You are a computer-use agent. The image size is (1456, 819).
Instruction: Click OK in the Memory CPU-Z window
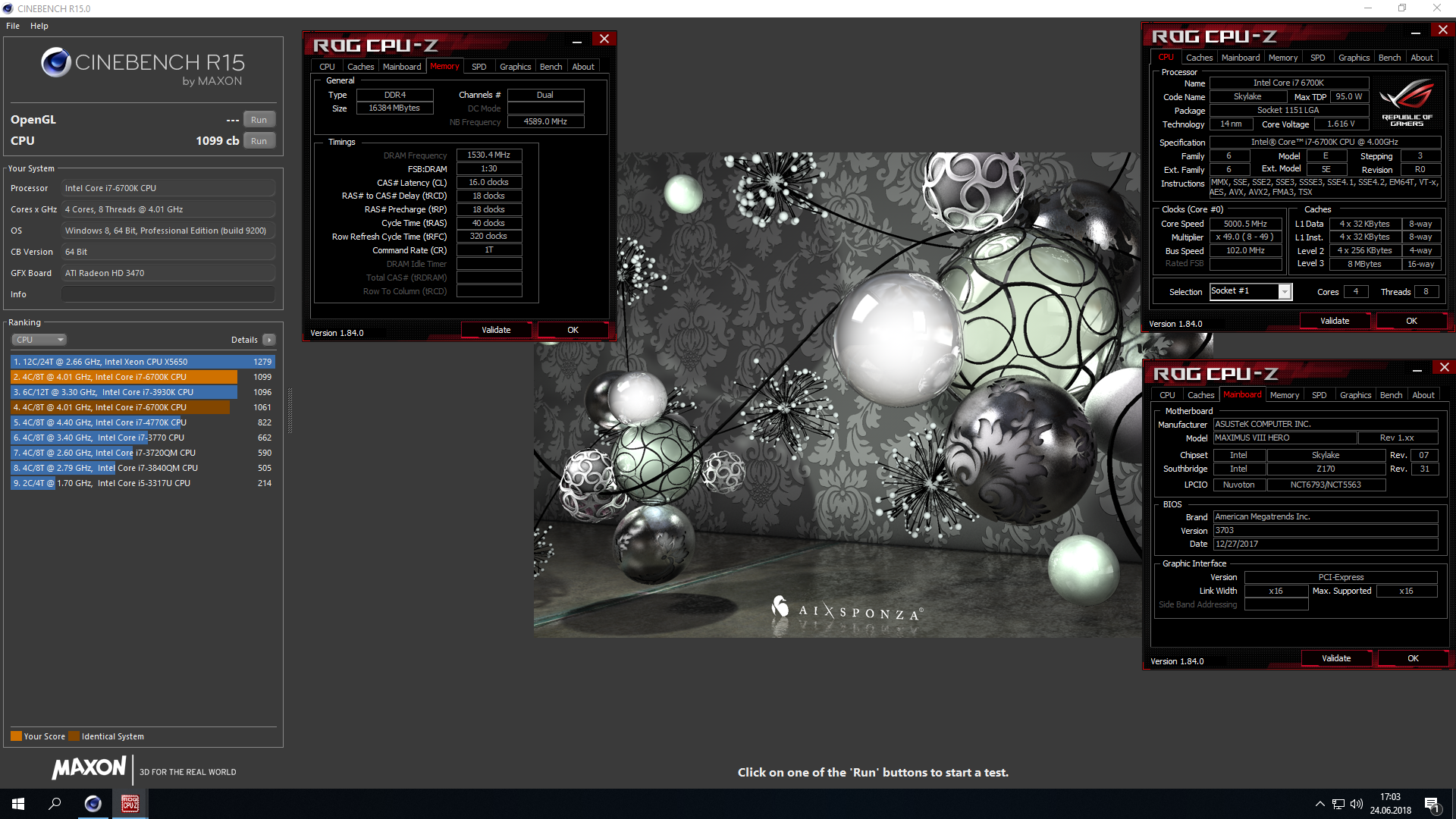[573, 330]
